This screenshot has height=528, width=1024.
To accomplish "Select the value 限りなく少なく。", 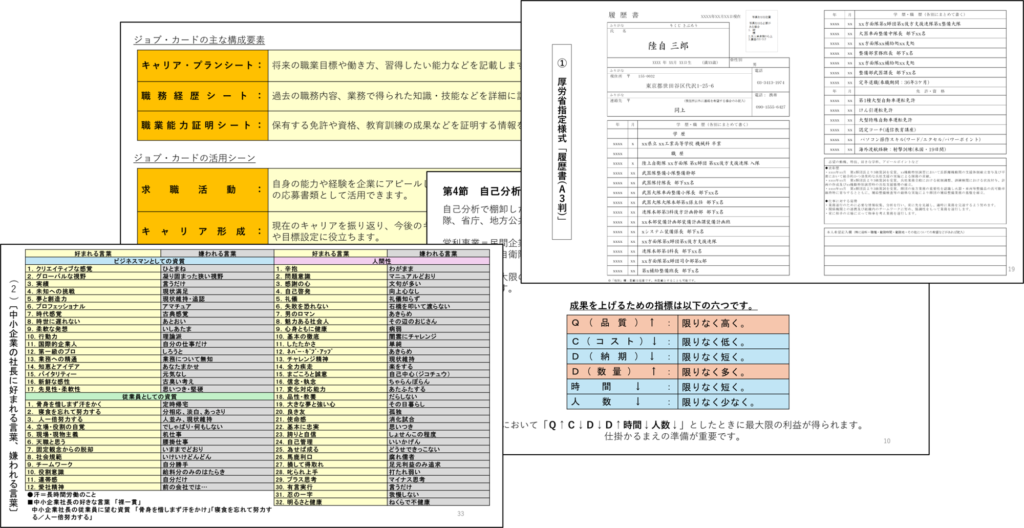I will click(719, 402).
